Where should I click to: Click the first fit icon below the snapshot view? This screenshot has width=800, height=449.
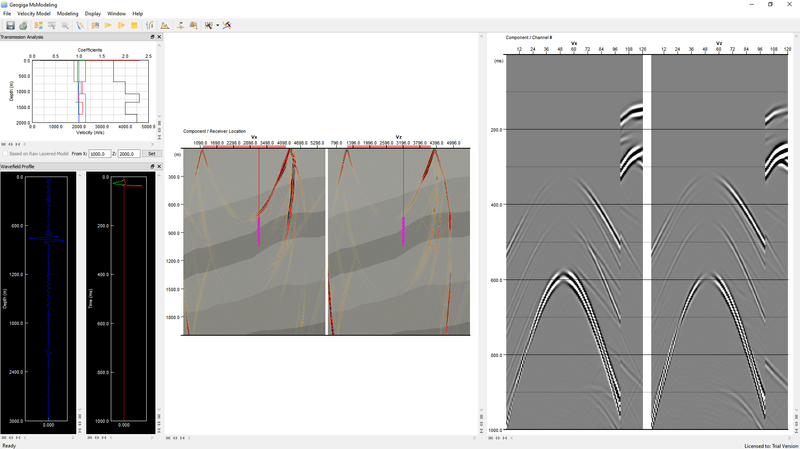point(168,438)
